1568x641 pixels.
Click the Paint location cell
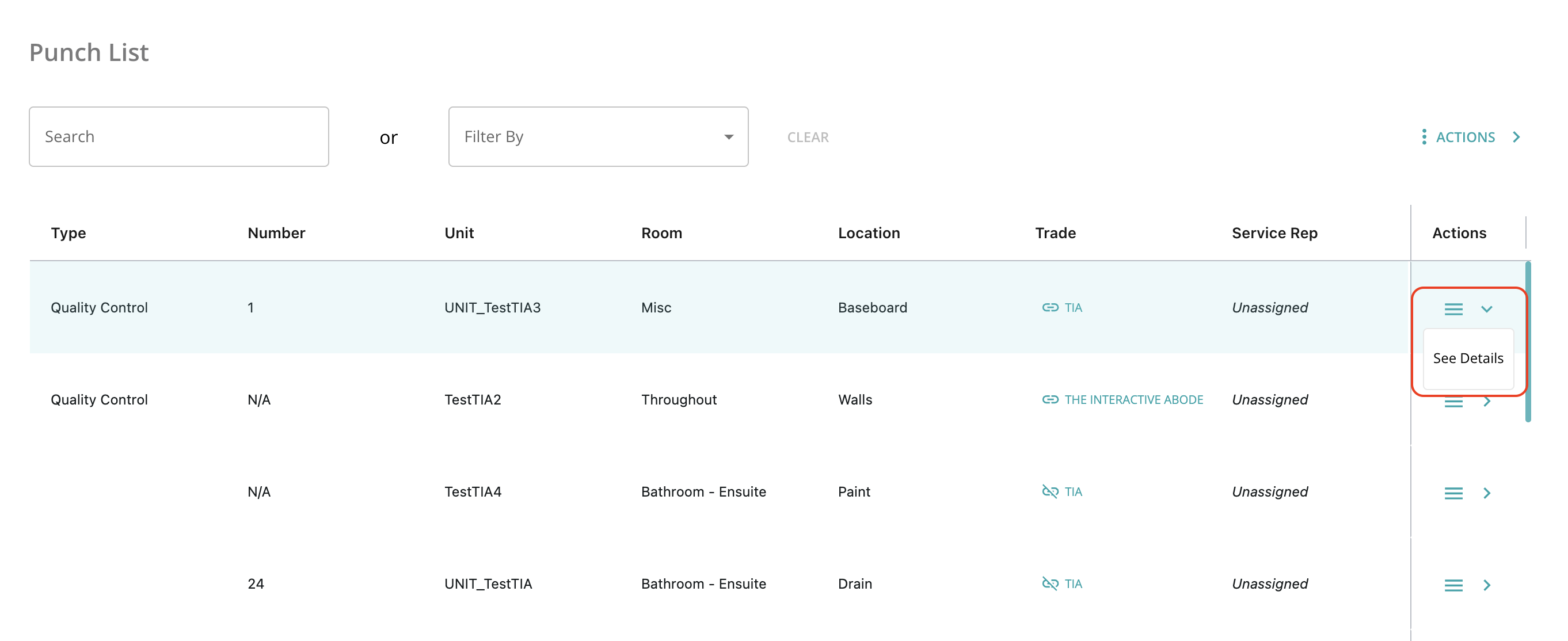tap(854, 491)
